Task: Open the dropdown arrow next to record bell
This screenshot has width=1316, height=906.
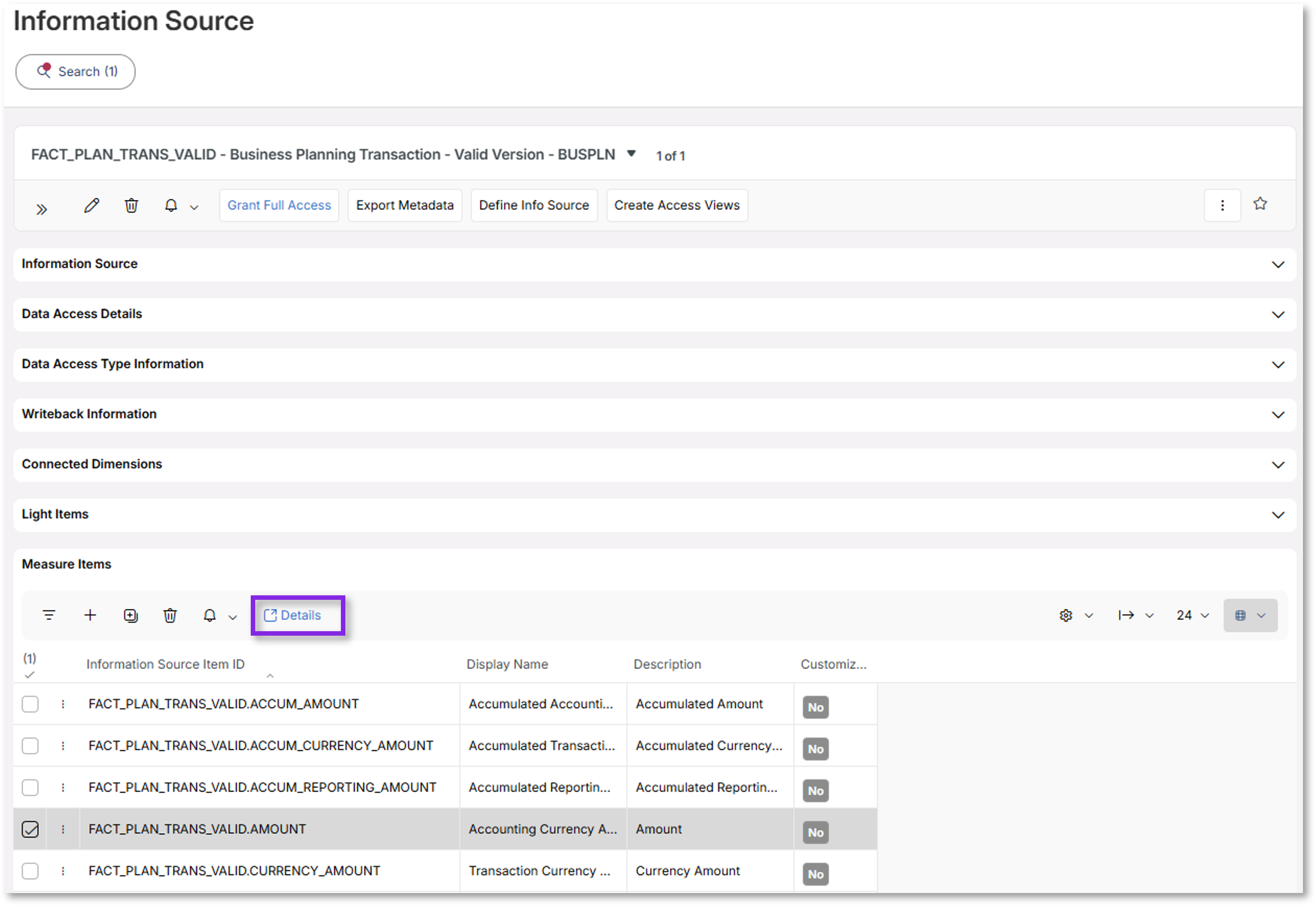Action: (194, 207)
